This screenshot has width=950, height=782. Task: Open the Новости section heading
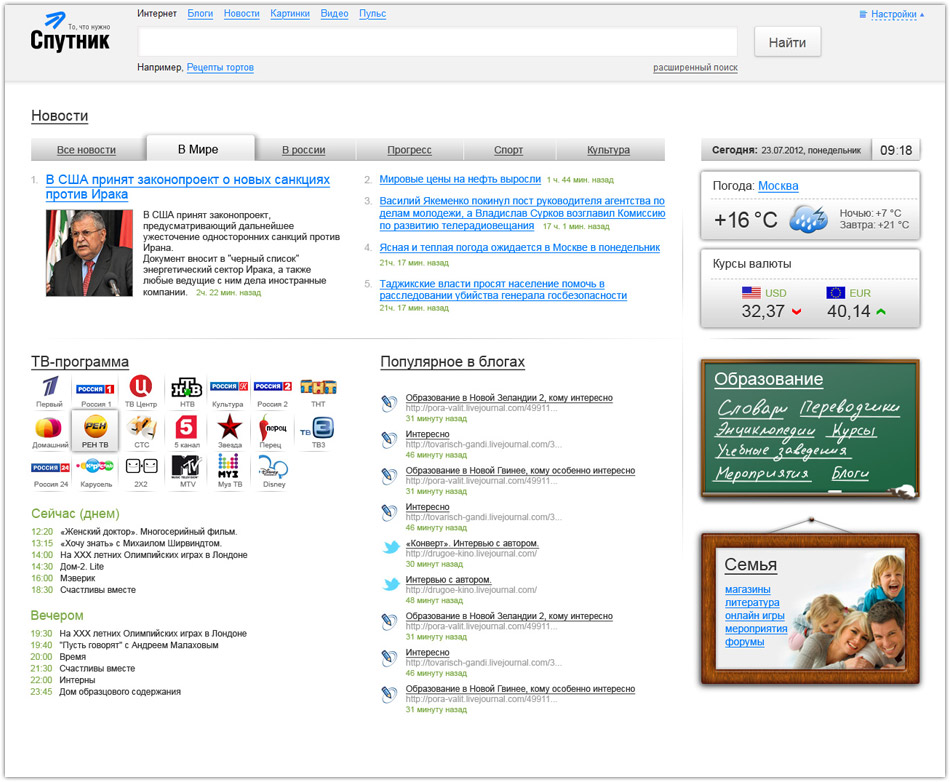(59, 116)
